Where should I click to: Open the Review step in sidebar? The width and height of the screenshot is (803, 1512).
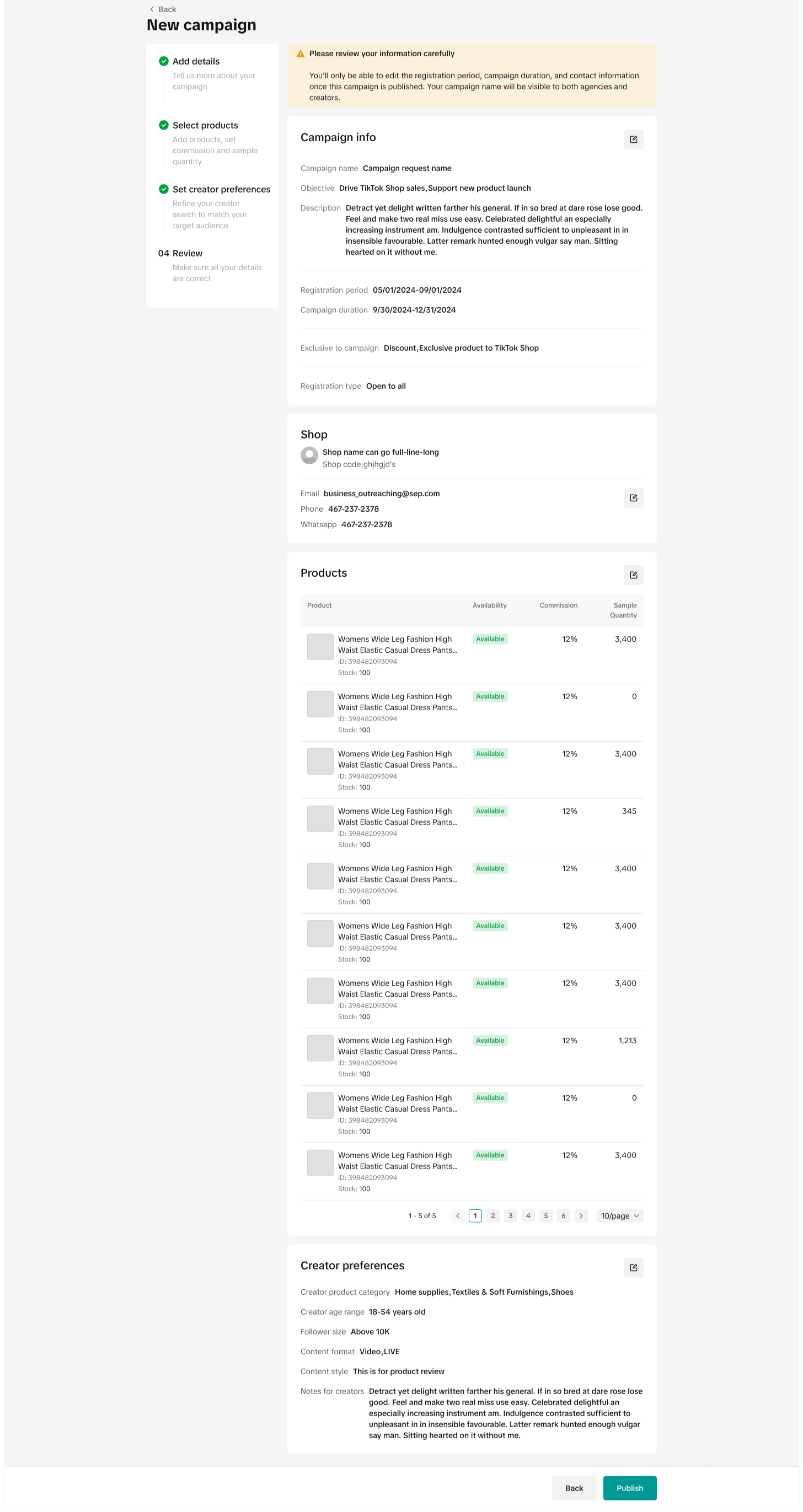pyautogui.click(x=186, y=254)
